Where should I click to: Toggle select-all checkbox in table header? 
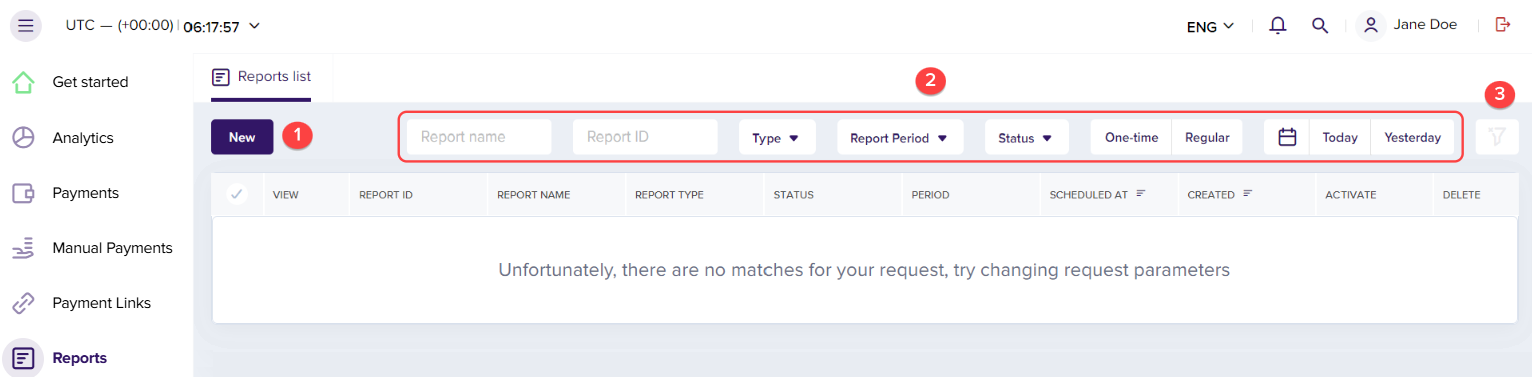[237, 195]
